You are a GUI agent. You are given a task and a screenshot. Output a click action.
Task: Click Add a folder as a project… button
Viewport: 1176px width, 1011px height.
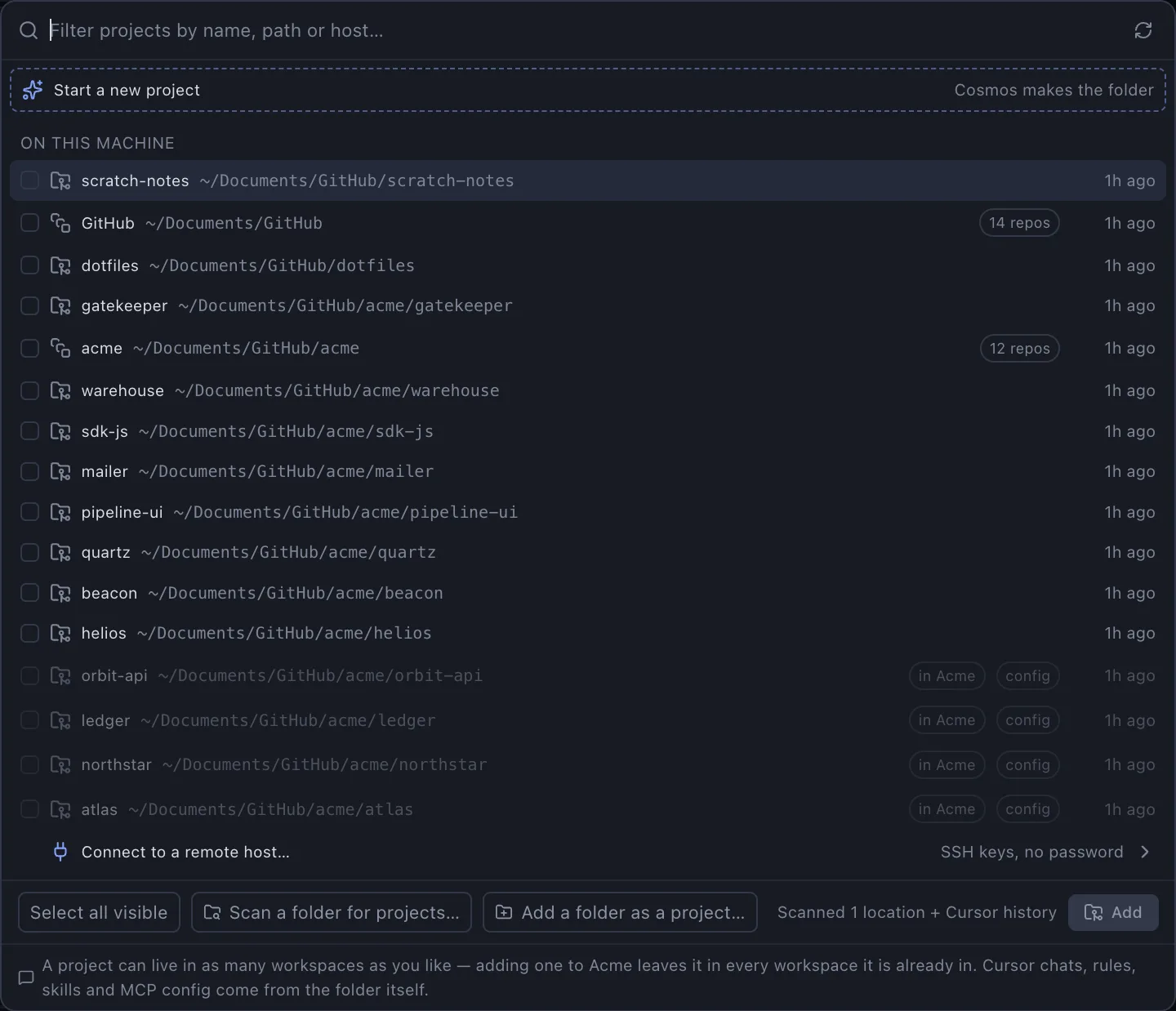621,912
